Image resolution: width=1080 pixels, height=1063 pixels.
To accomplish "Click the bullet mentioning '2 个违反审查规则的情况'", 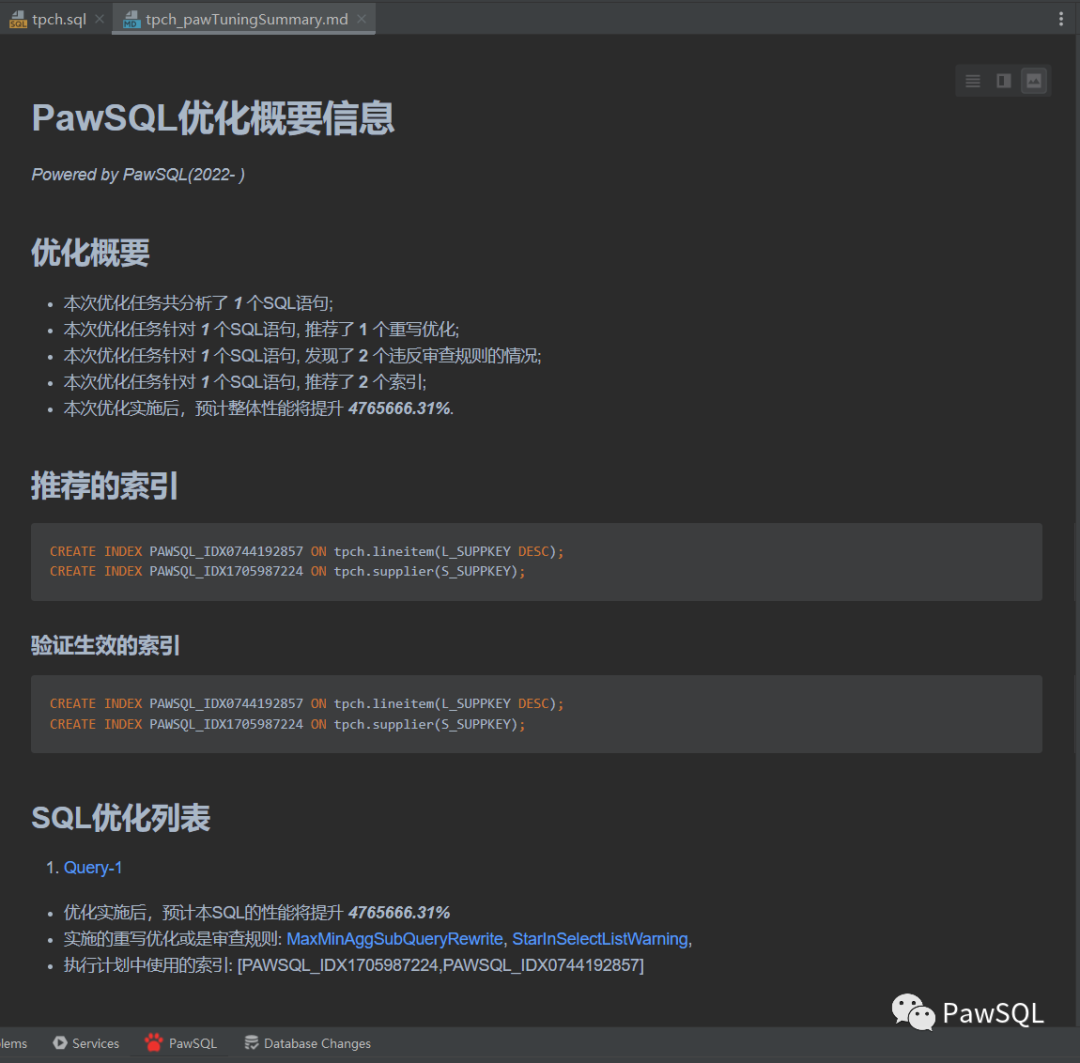I will [302, 355].
